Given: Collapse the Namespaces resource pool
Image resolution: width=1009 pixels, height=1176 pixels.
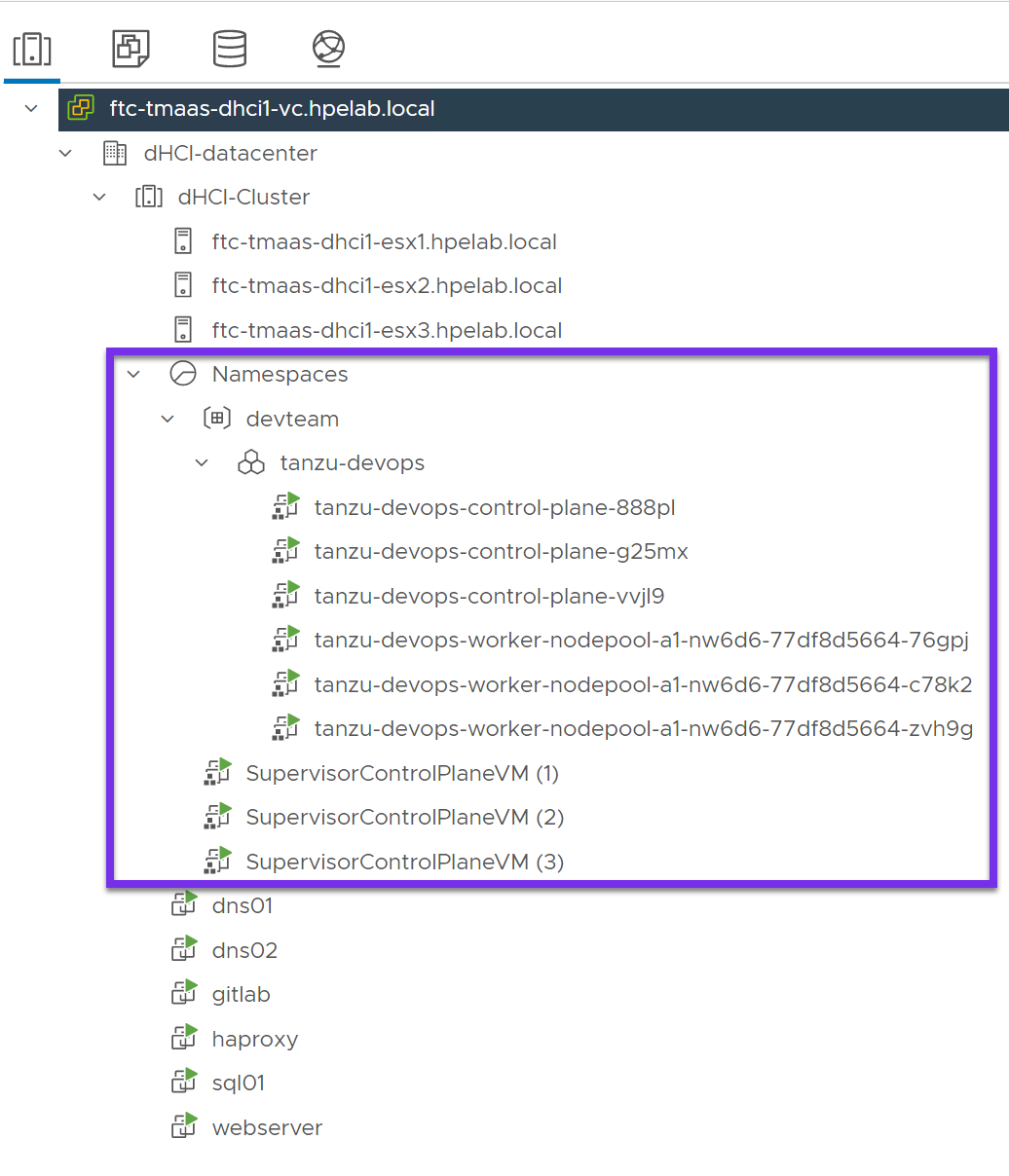Looking at the screenshot, I should click(133, 375).
